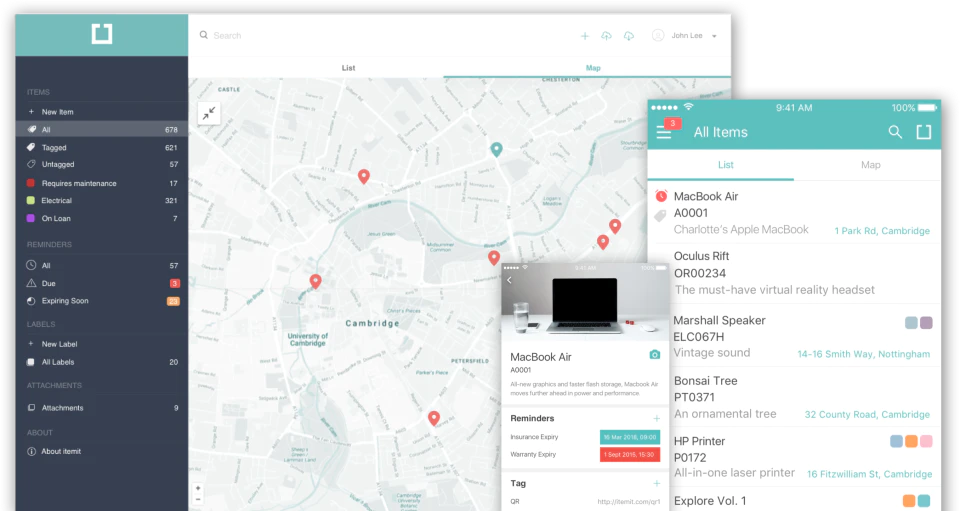This screenshot has width=960, height=511.
Task: Click the cloud download icon
Action: [629, 36]
